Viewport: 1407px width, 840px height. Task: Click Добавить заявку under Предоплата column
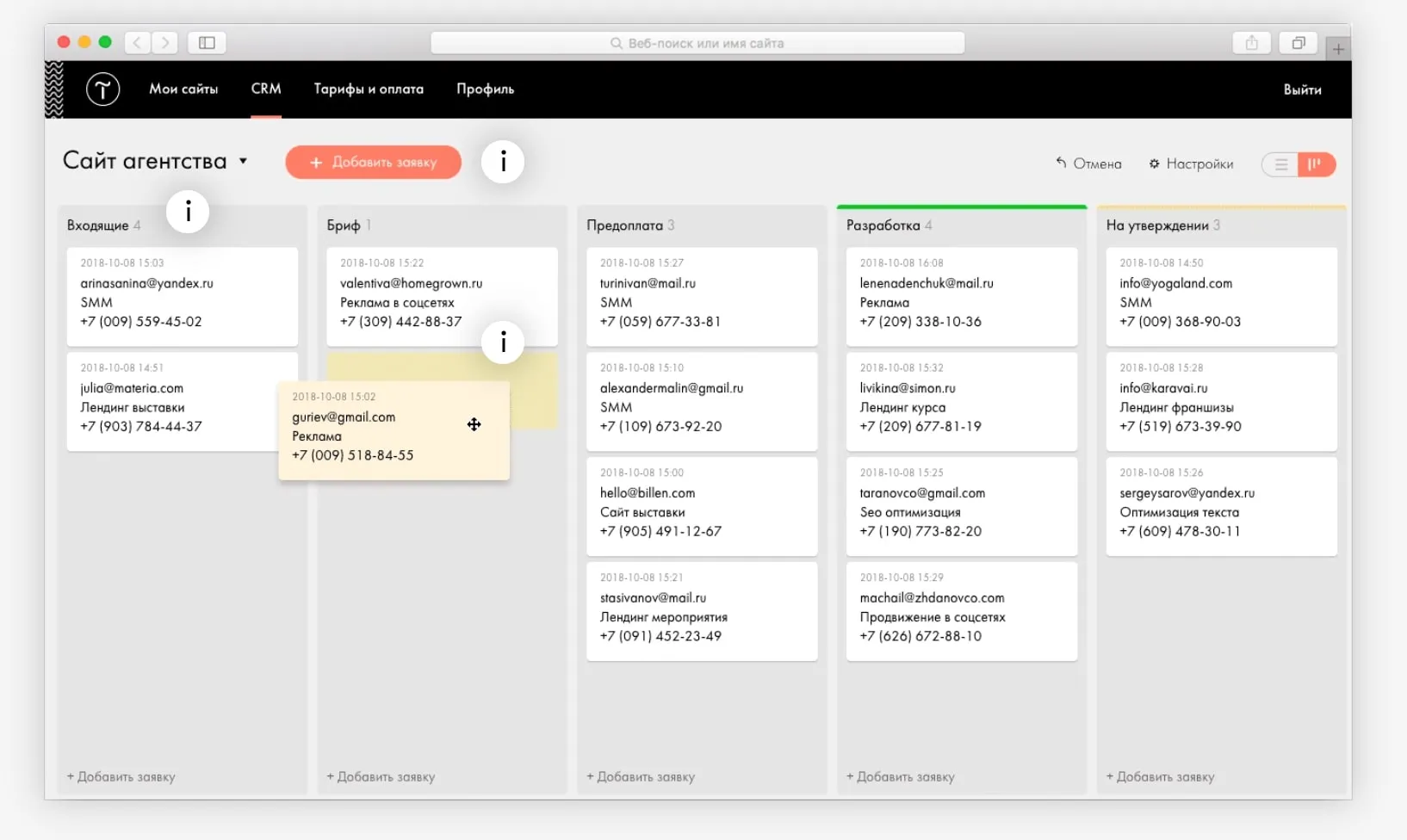(641, 776)
